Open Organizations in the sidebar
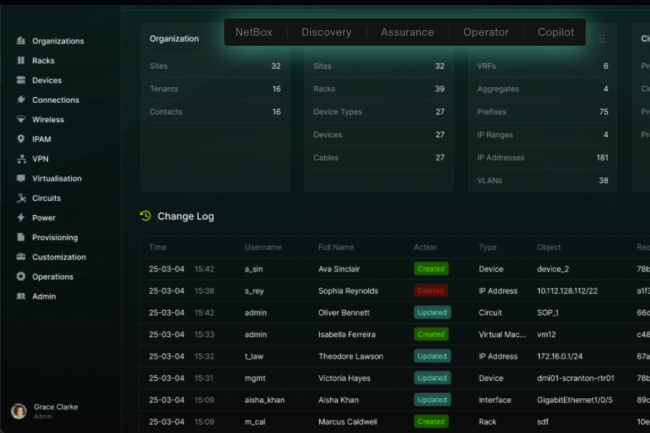The width and height of the screenshot is (650, 433). (58, 41)
